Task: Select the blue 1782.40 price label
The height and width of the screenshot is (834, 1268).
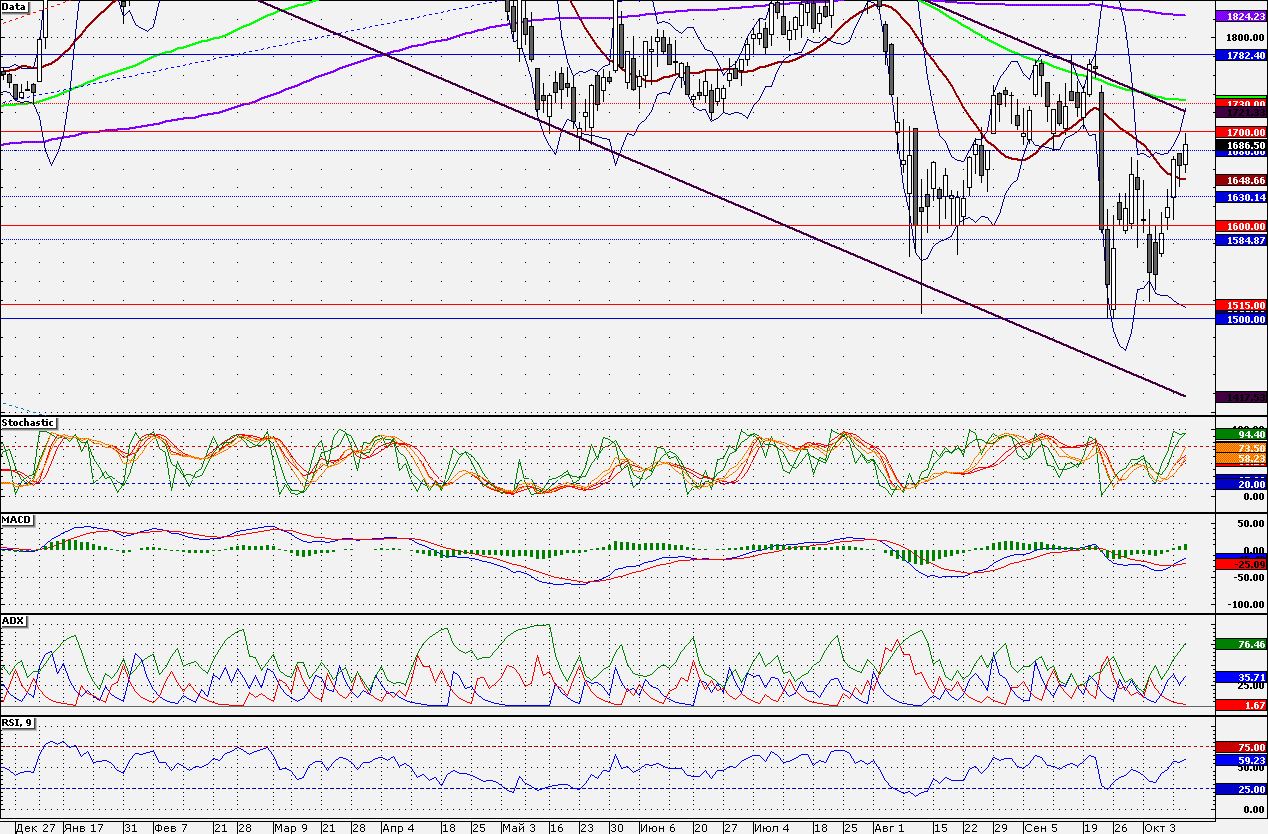Action: [x=1240, y=55]
